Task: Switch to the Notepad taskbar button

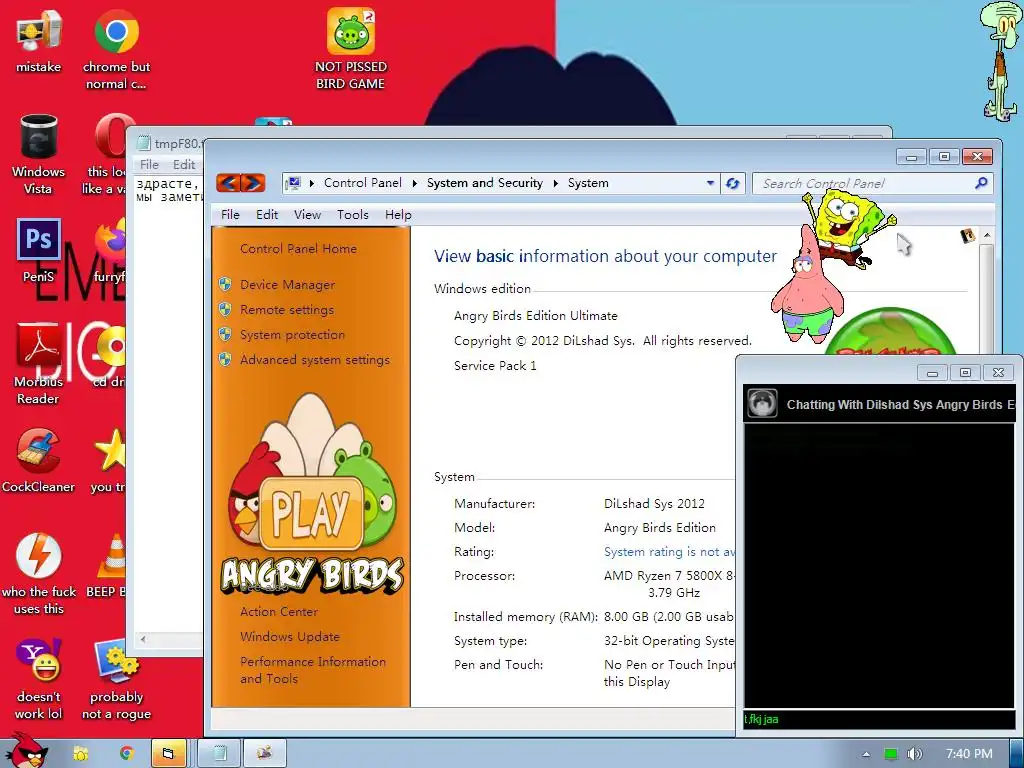Action: pyautogui.click(x=219, y=754)
